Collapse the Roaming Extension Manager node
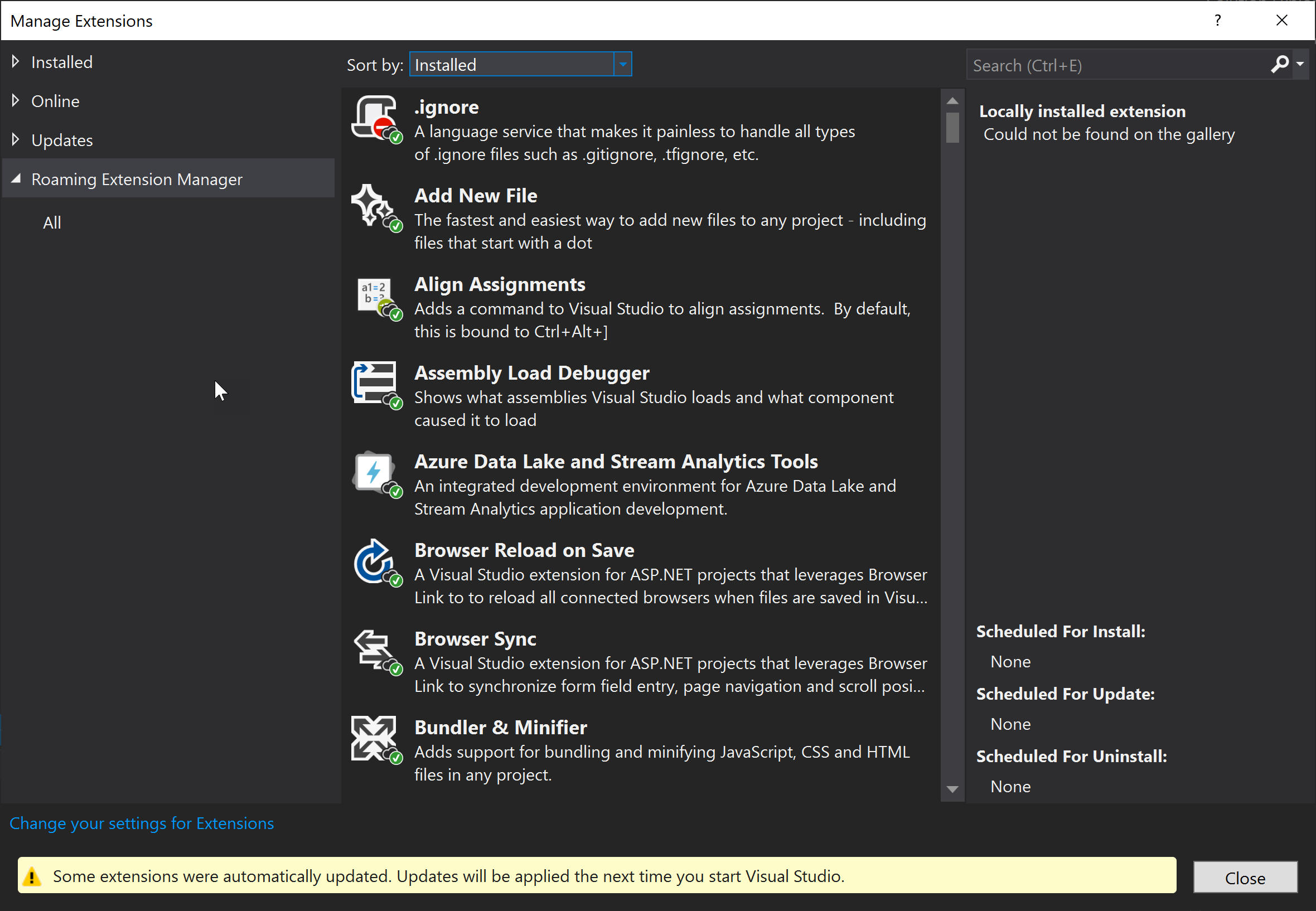The image size is (1316, 911). 16,178
